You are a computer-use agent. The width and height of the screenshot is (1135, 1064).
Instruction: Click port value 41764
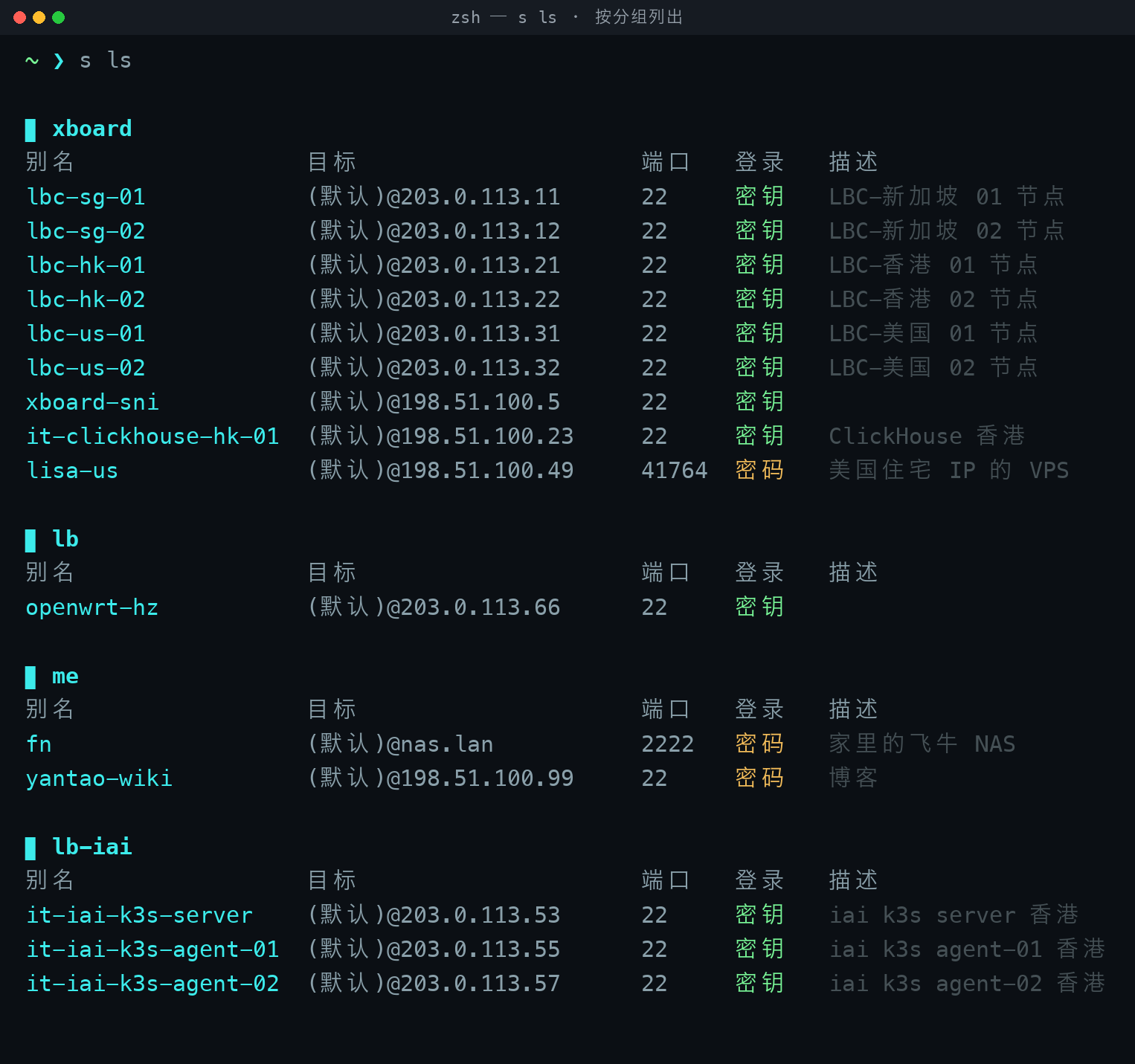(675, 471)
